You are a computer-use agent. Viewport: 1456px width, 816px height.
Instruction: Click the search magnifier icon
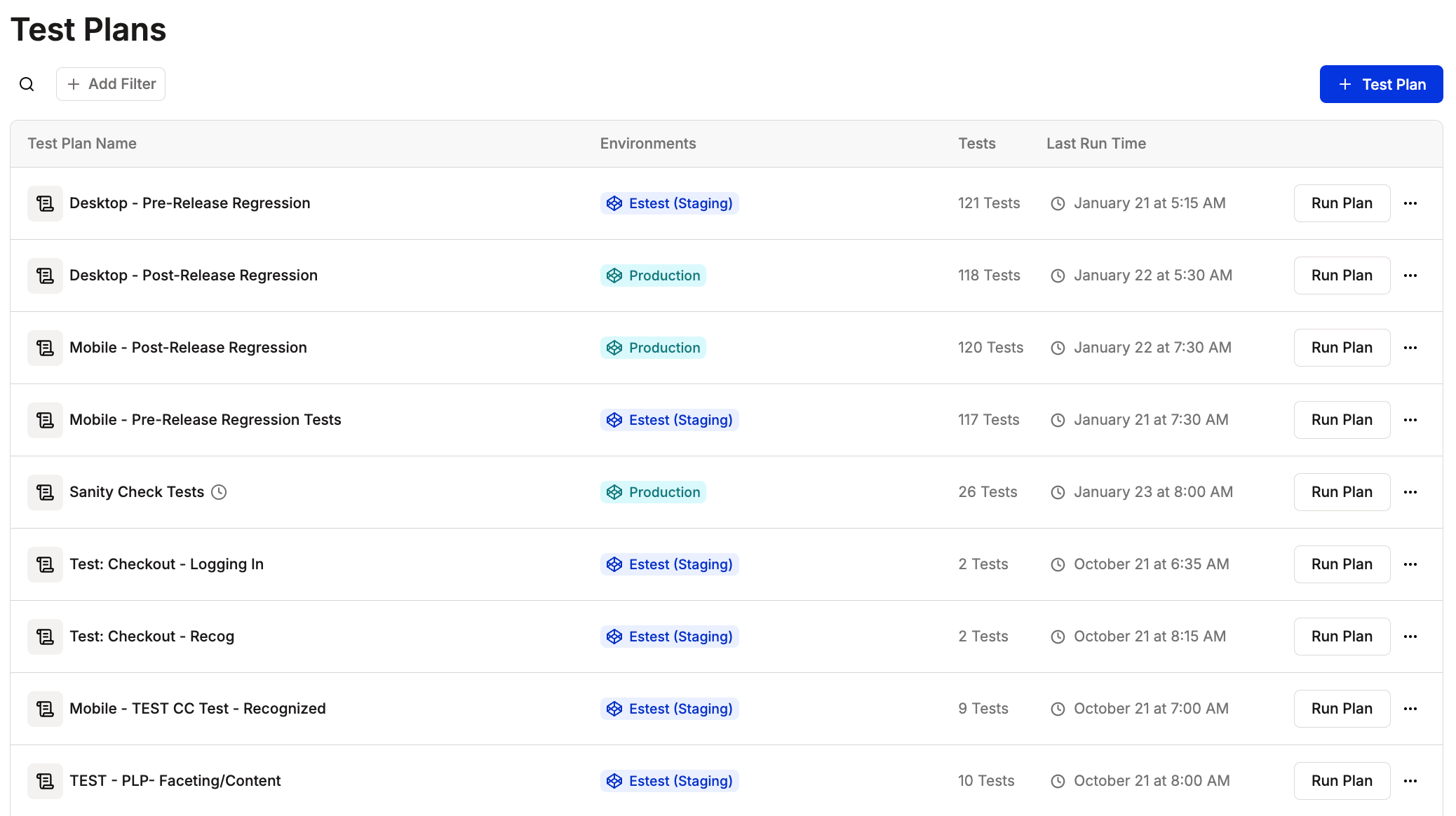click(x=27, y=84)
